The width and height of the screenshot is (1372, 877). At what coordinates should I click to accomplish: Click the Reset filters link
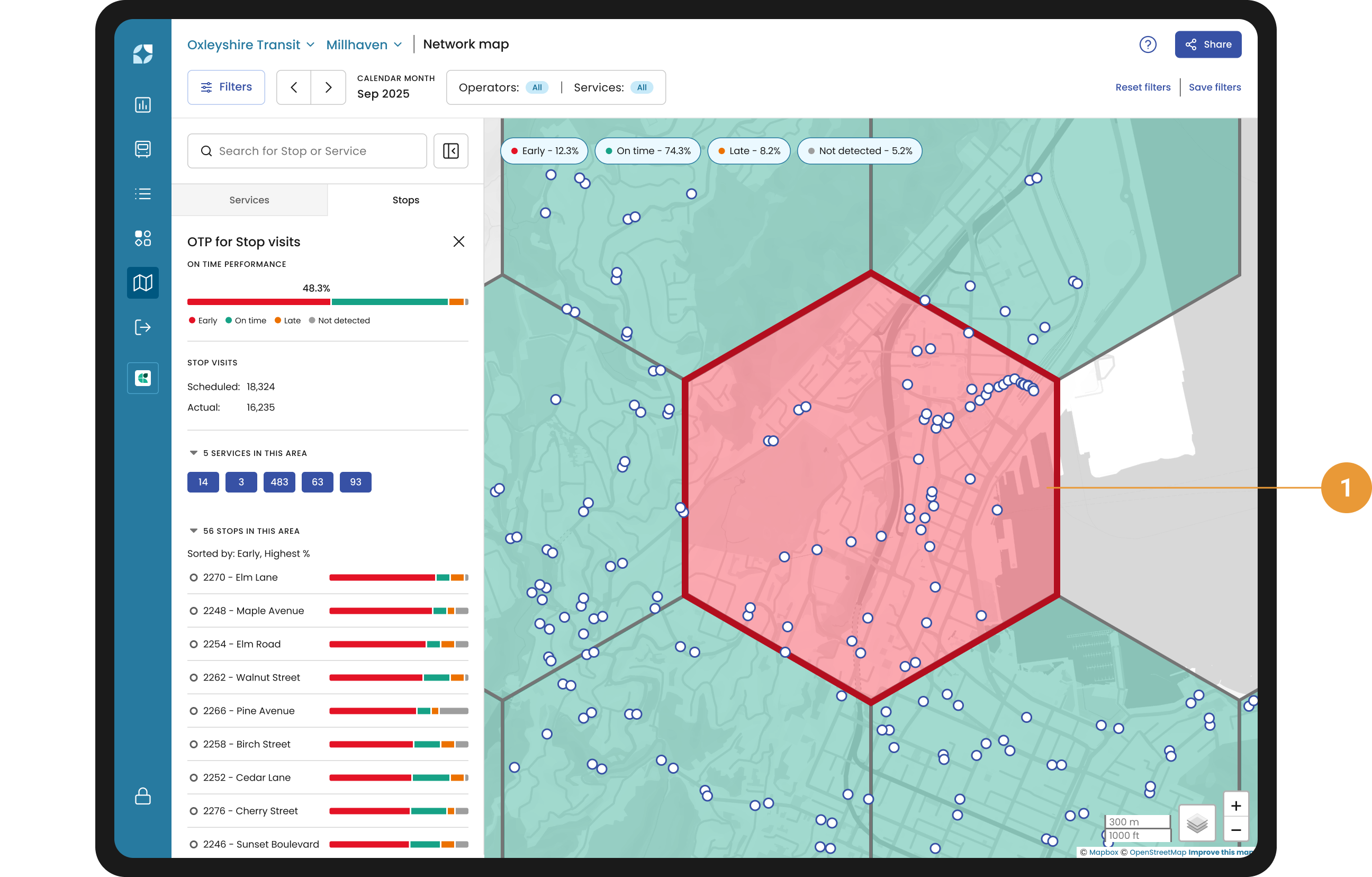[1142, 87]
